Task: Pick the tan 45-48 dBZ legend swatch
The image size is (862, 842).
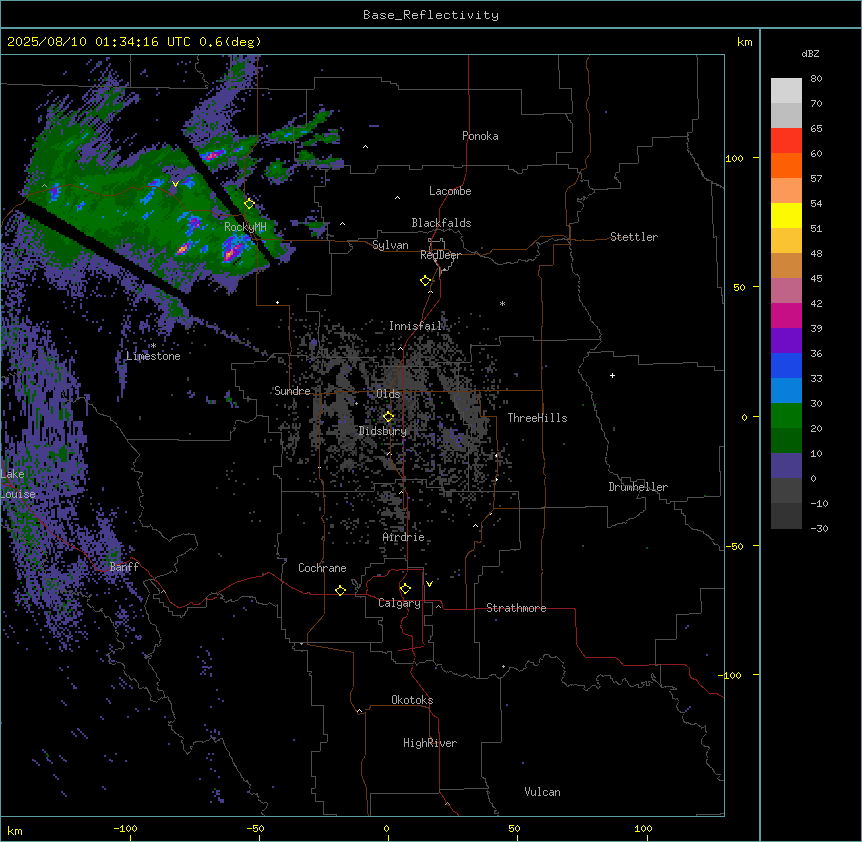Action: click(x=786, y=265)
